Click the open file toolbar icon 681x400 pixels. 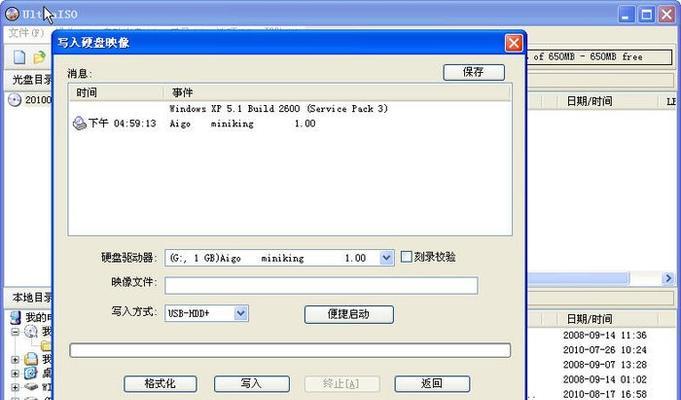[x=39, y=57]
